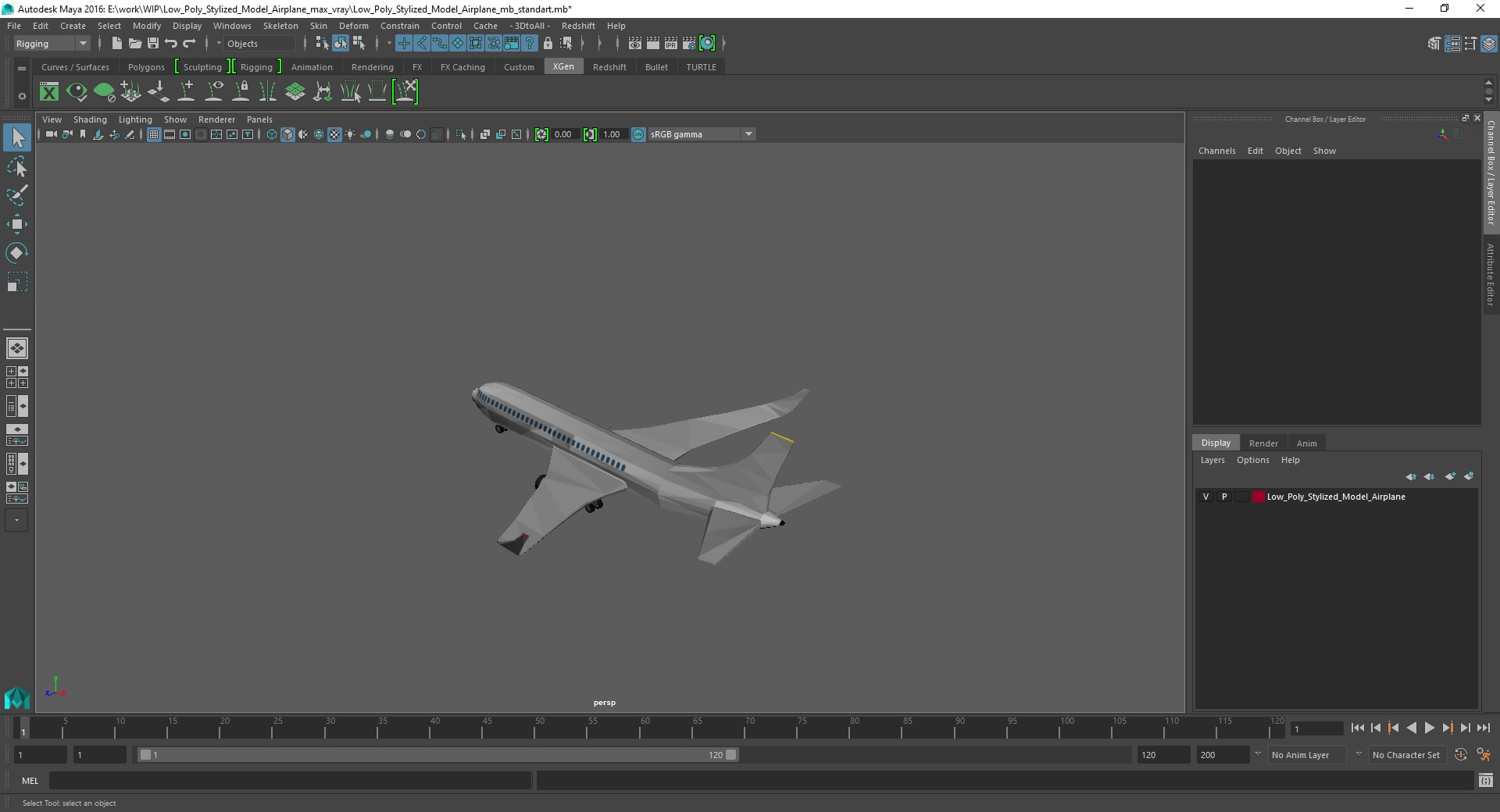Click the gamma 1.00 value field
This screenshot has height=812, width=1500.
pyautogui.click(x=612, y=134)
